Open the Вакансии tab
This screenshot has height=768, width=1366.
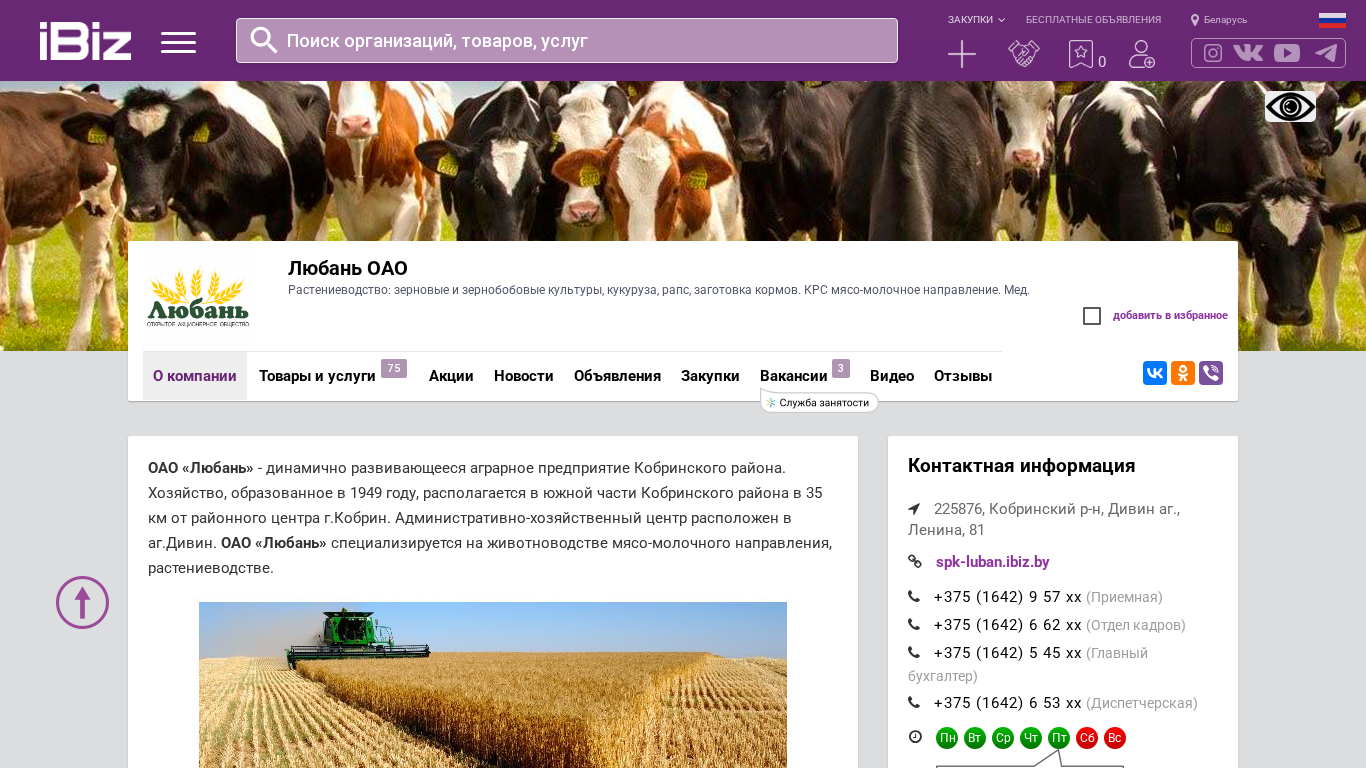tap(793, 376)
